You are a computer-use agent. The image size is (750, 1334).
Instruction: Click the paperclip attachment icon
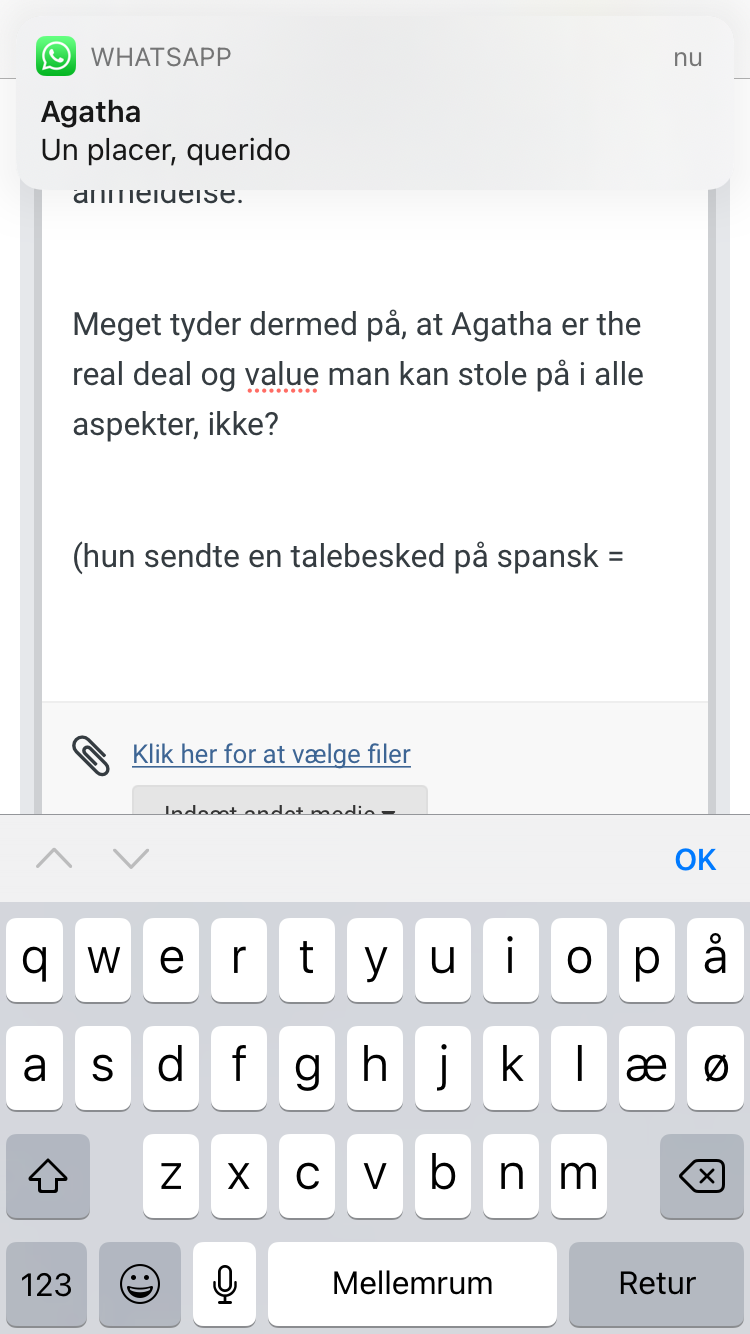91,755
